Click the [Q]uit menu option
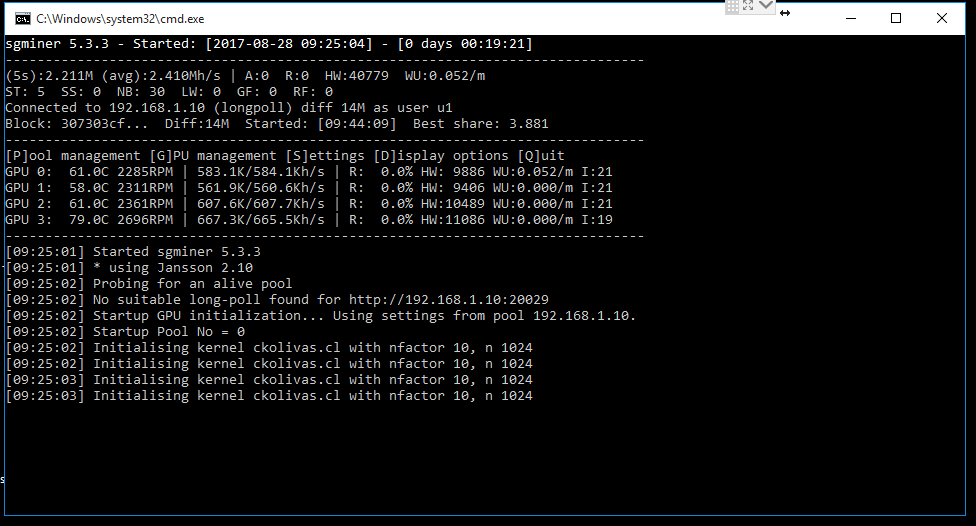976x526 pixels. (541, 156)
